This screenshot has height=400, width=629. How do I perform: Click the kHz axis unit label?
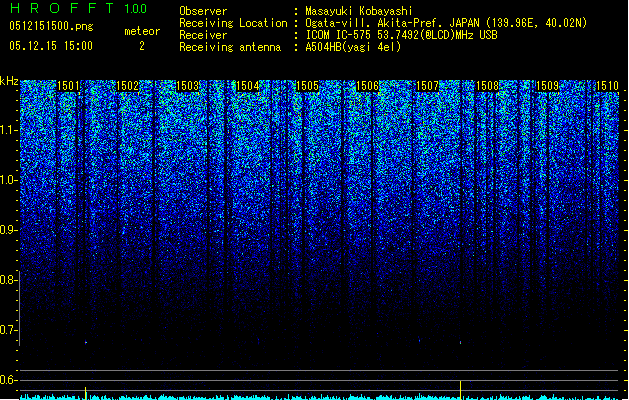tap(9, 81)
